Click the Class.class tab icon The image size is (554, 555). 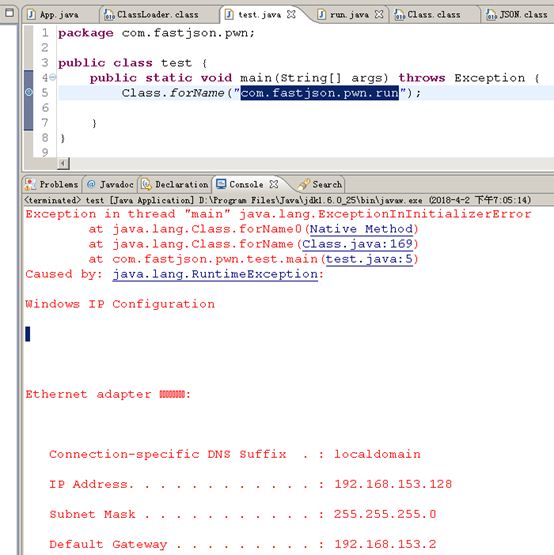click(x=399, y=15)
